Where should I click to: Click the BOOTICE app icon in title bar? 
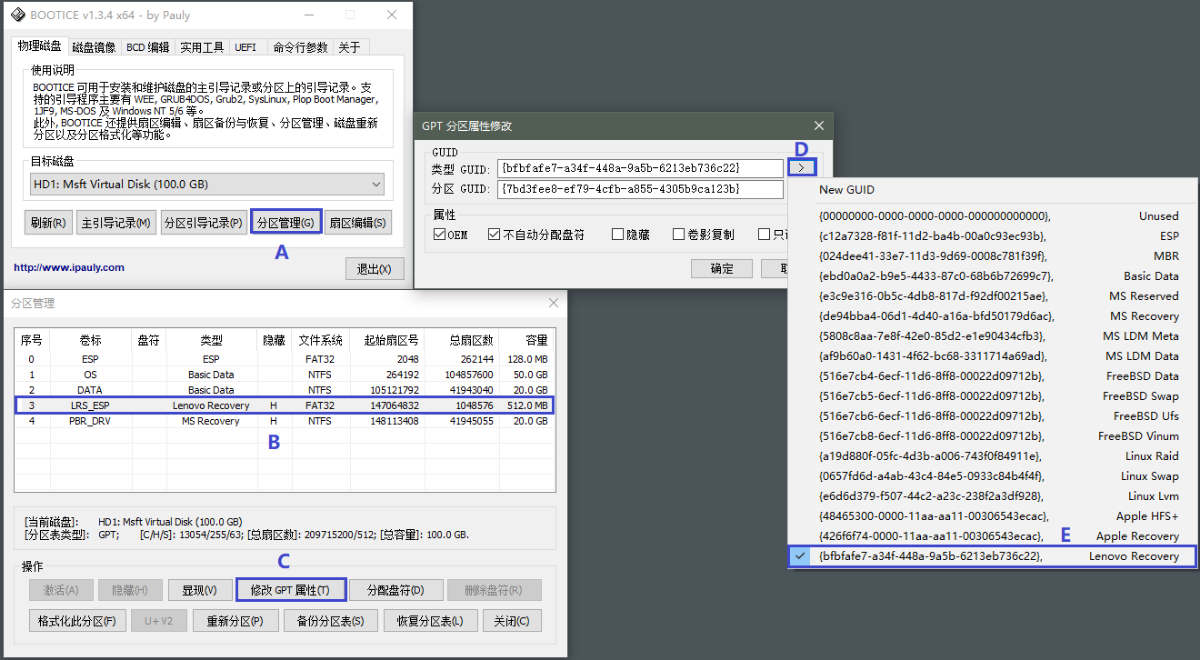(18, 14)
